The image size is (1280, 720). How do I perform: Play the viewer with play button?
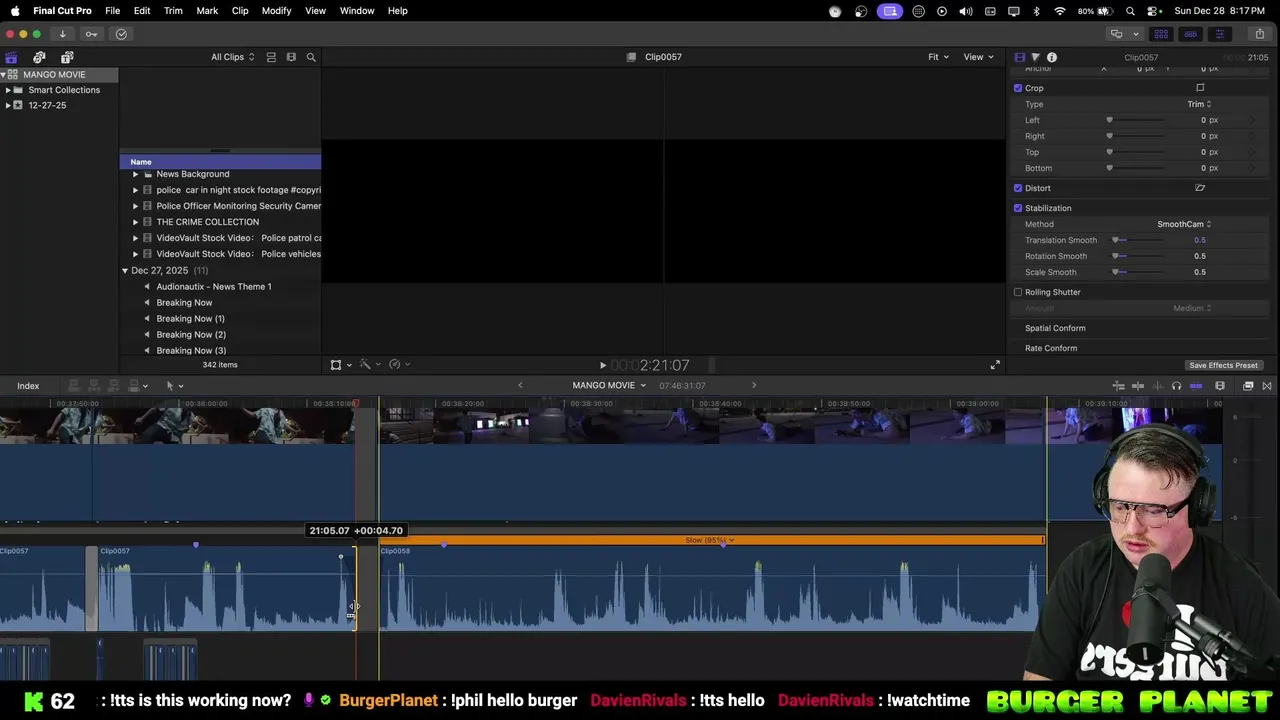[x=602, y=366]
